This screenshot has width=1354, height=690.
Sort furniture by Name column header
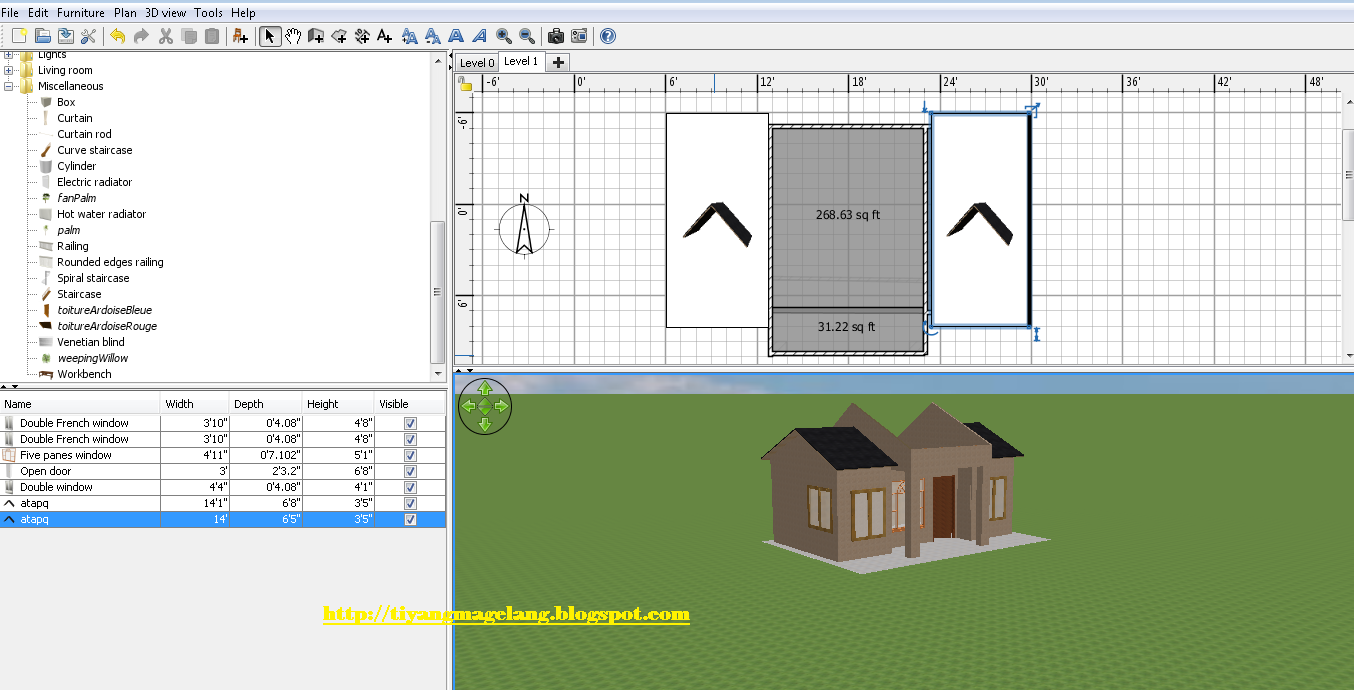coord(80,404)
